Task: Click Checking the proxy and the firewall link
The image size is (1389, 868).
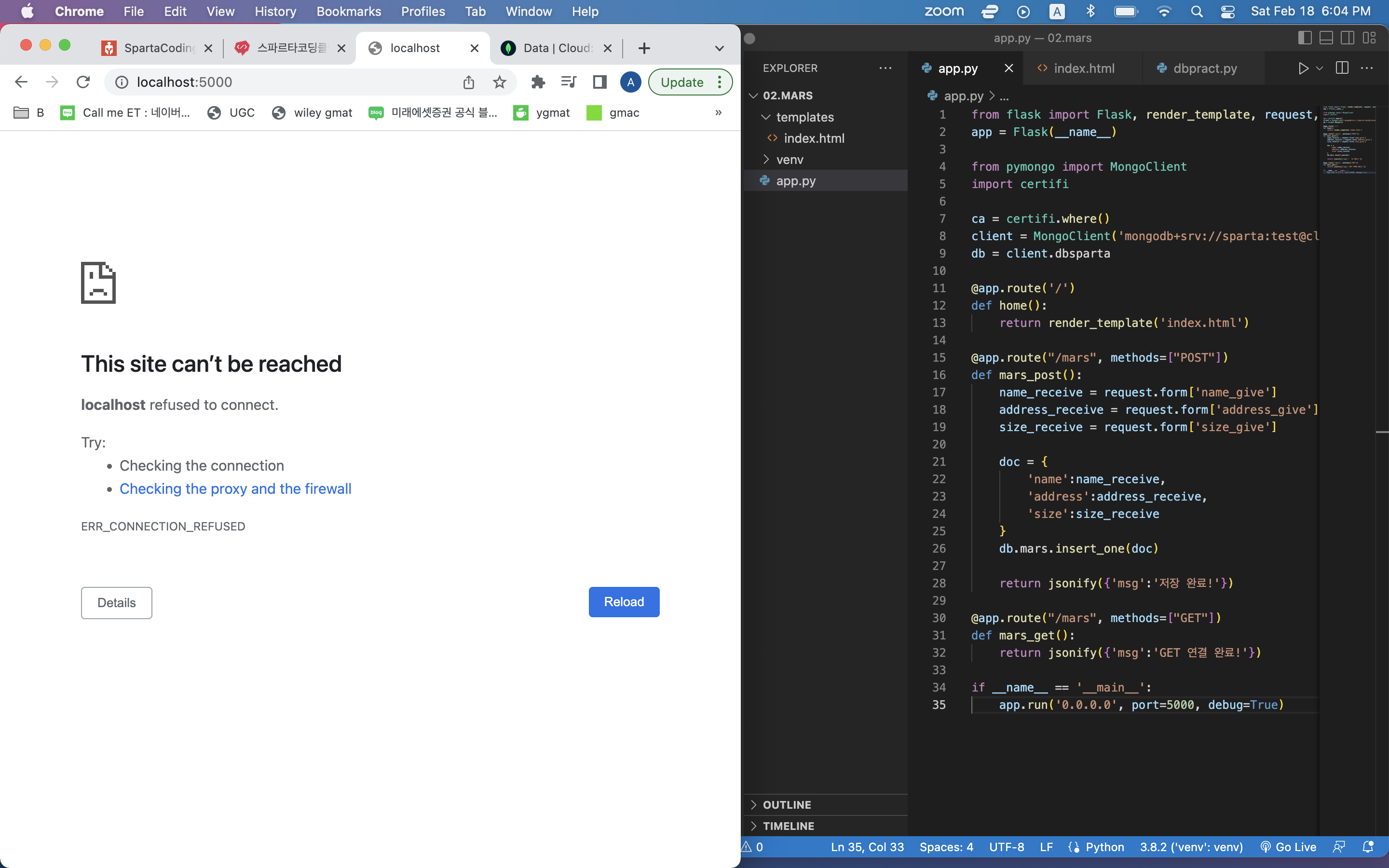Action: (235, 488)
